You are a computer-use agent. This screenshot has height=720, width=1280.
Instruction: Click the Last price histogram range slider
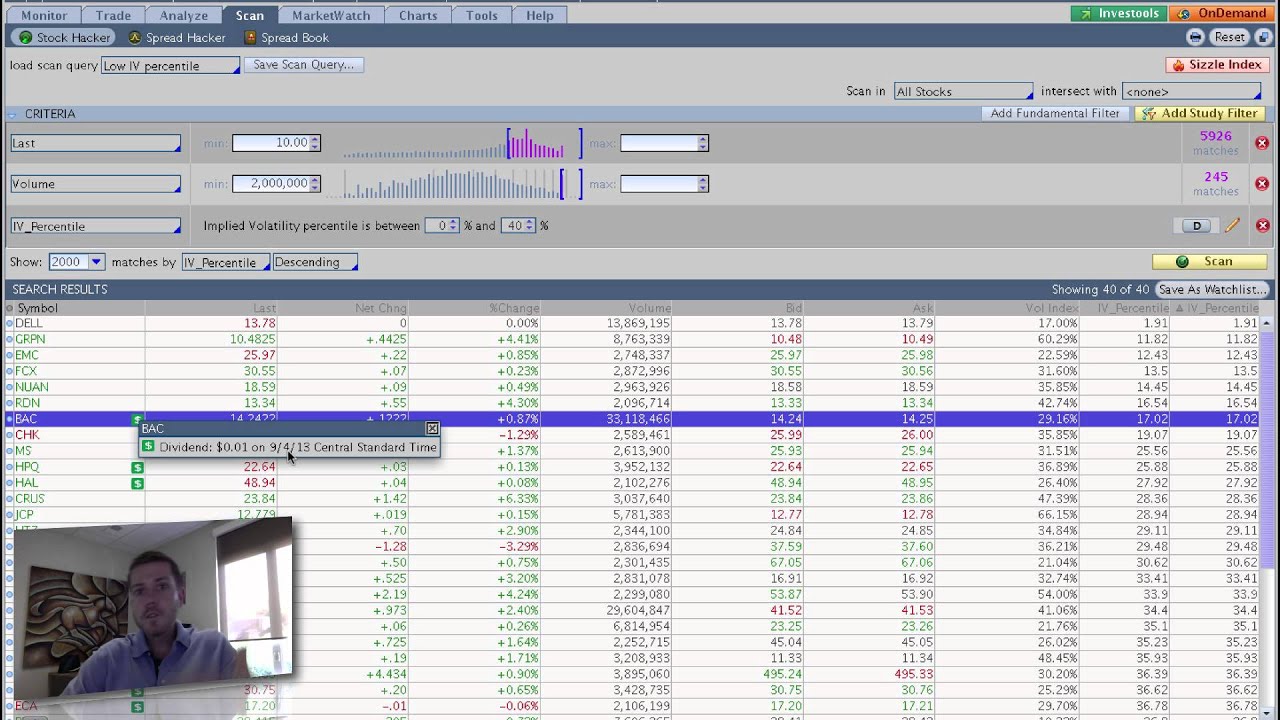coord(463,143)
